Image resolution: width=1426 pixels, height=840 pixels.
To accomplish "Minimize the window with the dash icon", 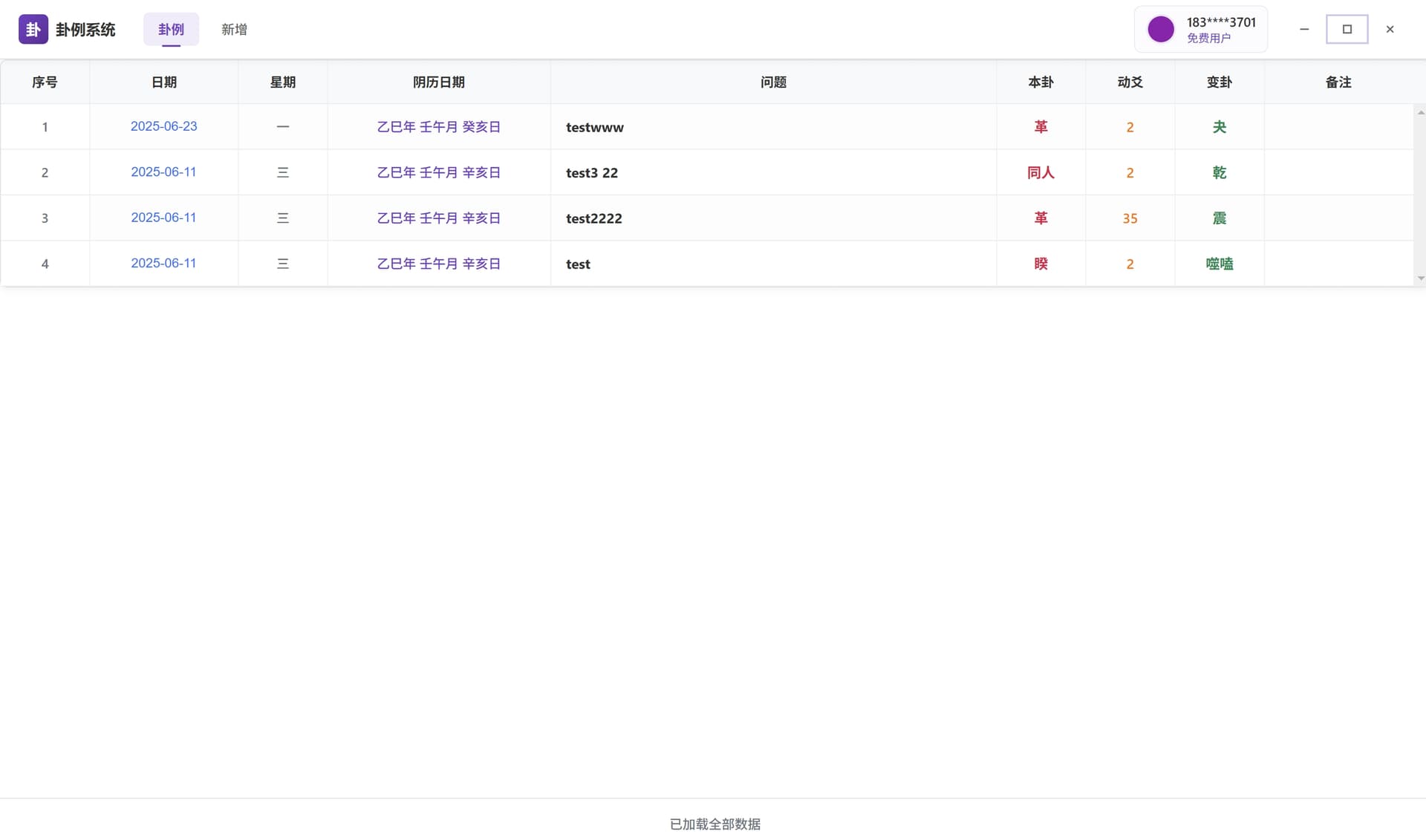I will [1303, 29].
